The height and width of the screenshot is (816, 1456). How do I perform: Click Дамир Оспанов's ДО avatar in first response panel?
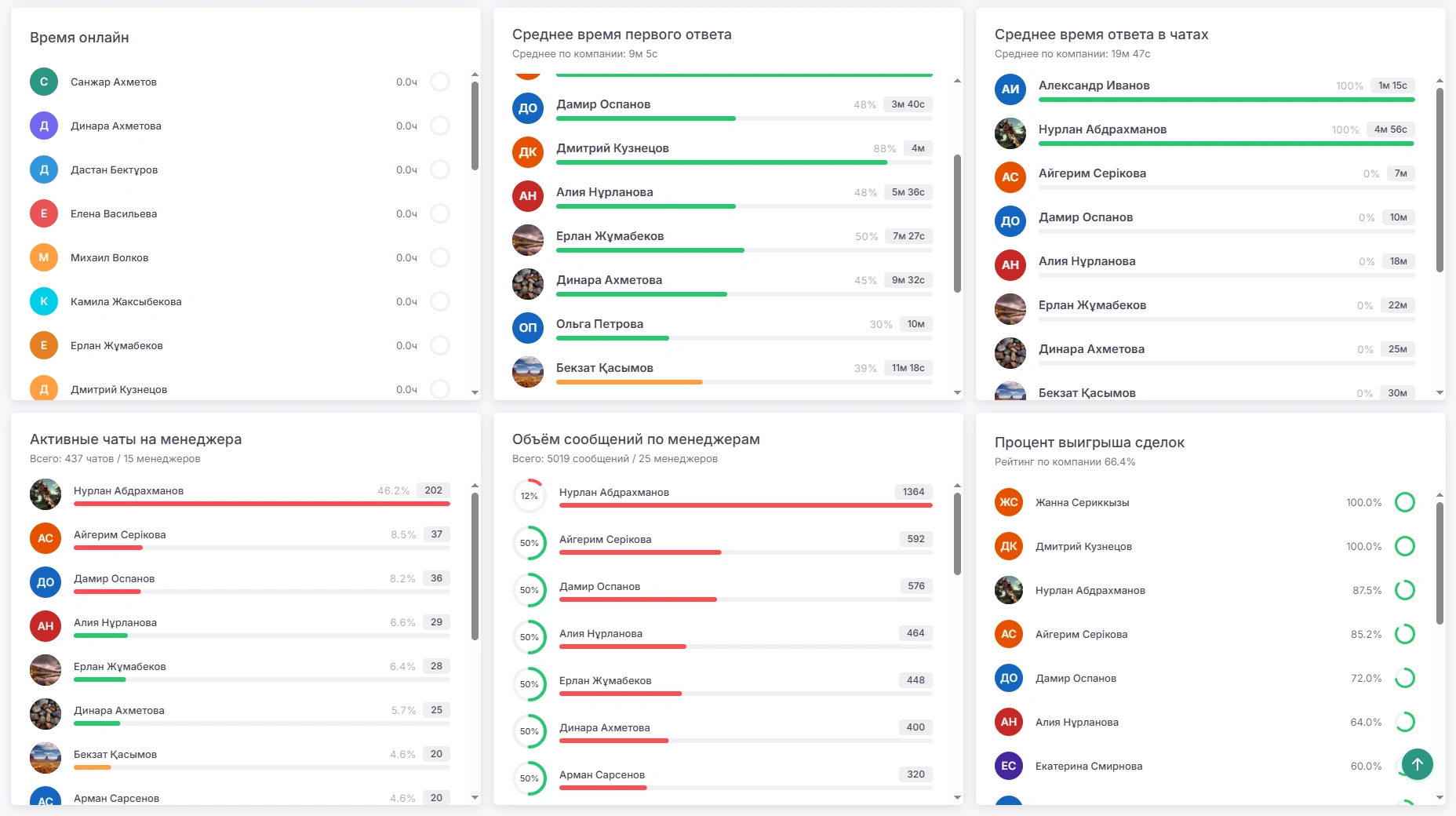click(x=528, y=108)
